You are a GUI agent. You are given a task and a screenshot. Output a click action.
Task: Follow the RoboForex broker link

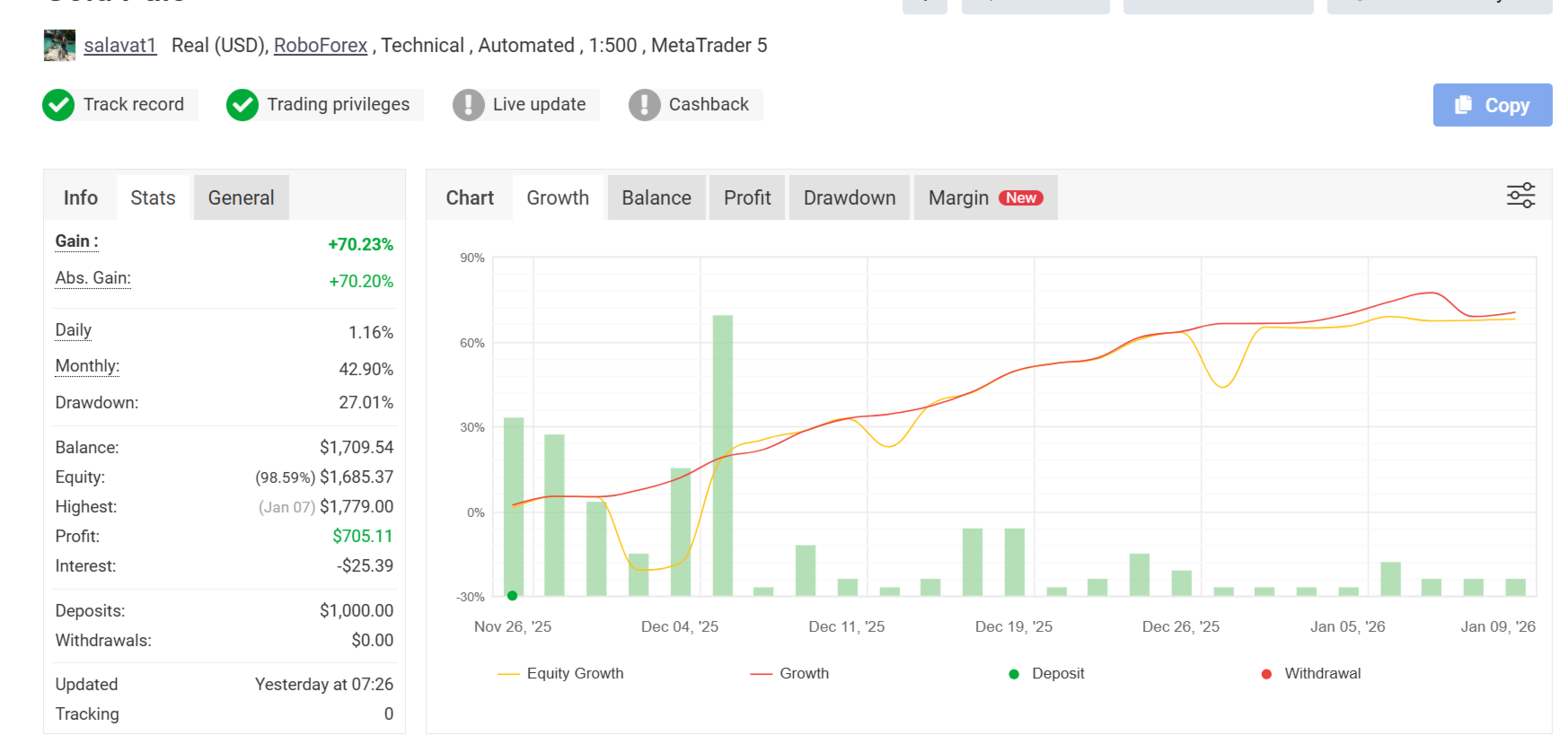point(321,46)
